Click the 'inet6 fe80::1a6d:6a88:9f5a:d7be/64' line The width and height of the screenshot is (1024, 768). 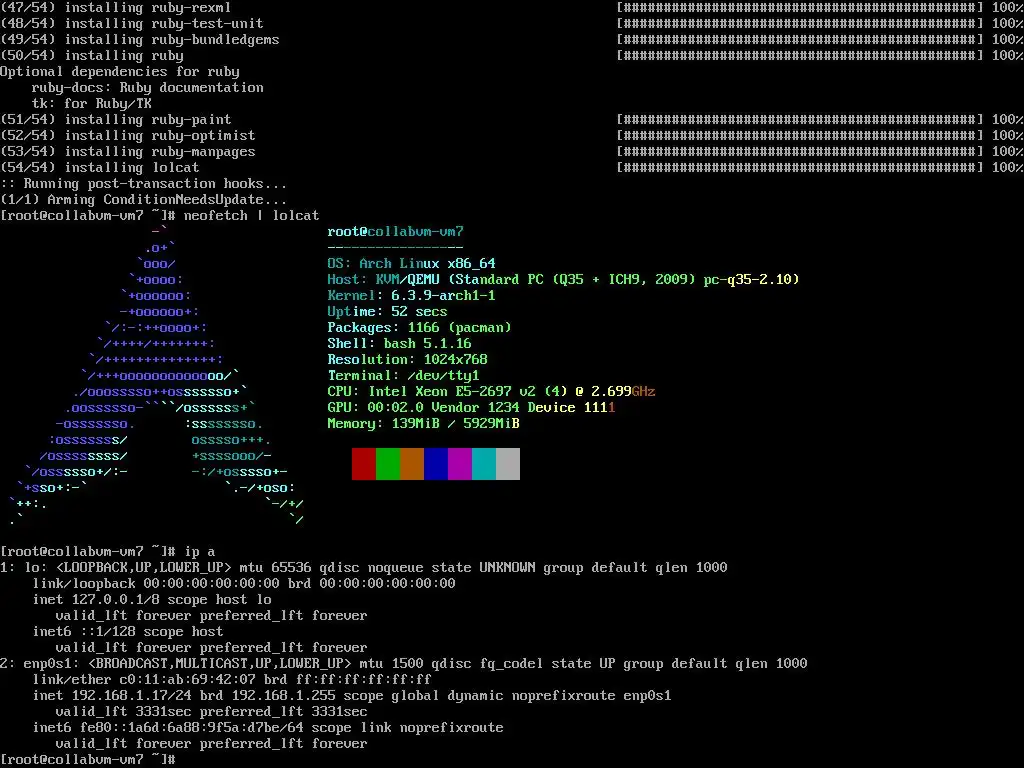(x=268, y=728)
